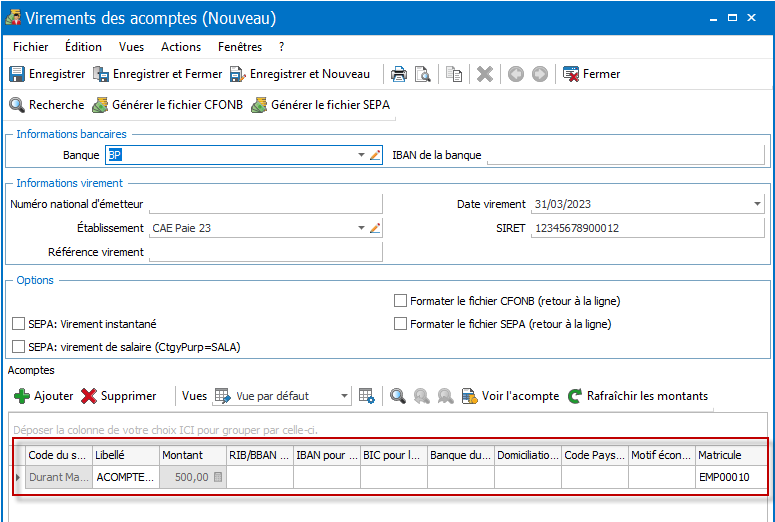Click the first greyed search-navigation icon

tap(422, 396)
